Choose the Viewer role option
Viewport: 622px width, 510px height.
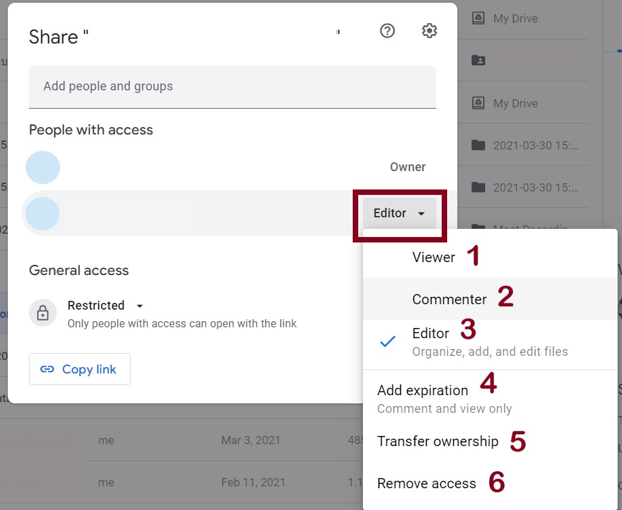click(x=433, y=257)
